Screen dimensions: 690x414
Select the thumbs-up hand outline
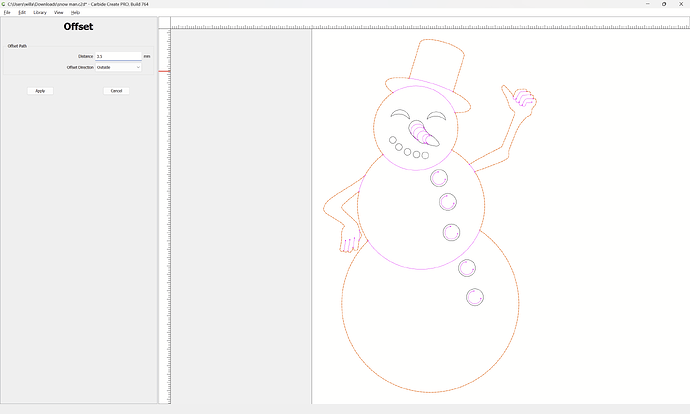coord(519,100)
